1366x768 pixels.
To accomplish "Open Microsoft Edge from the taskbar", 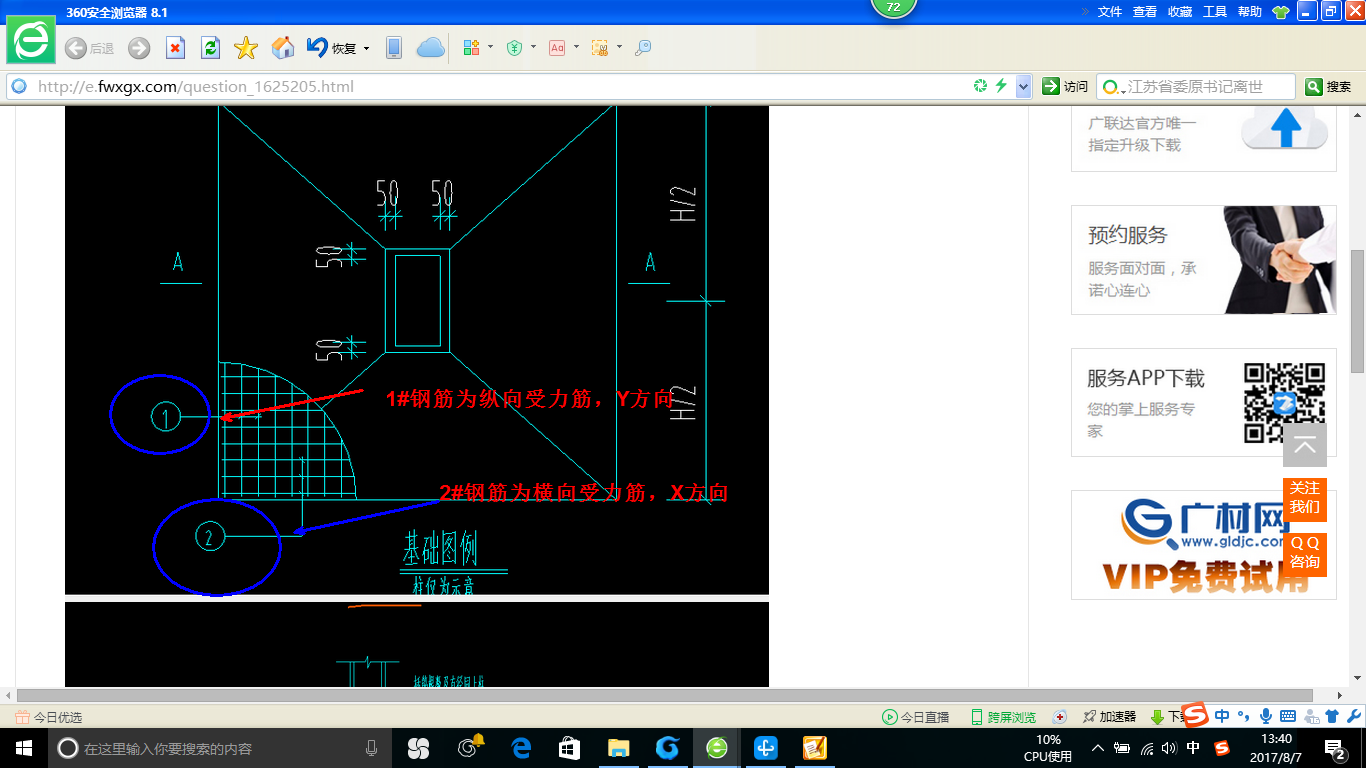I will tap(521, 748).
